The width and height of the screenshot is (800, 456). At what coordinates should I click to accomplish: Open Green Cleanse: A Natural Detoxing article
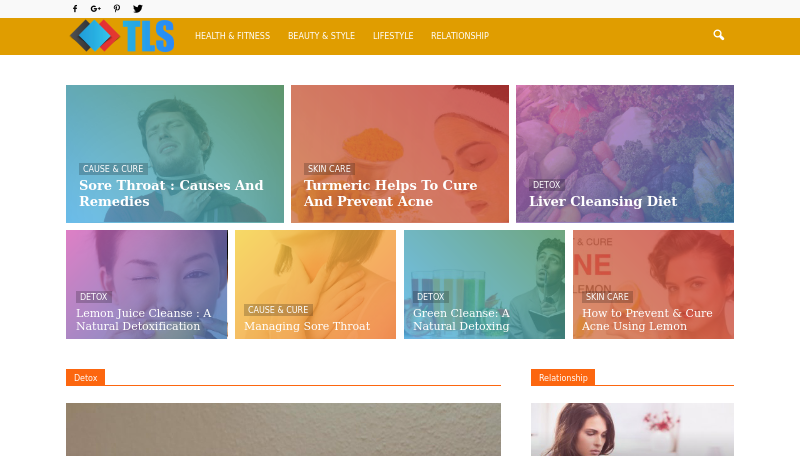tap(461, 320)
